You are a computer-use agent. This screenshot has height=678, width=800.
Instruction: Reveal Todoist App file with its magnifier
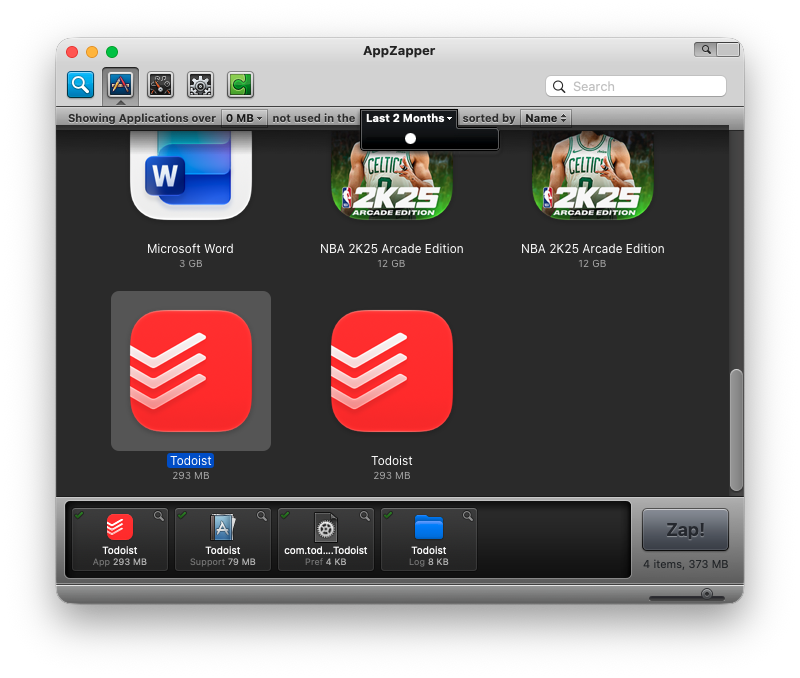[x=159, y=516]
